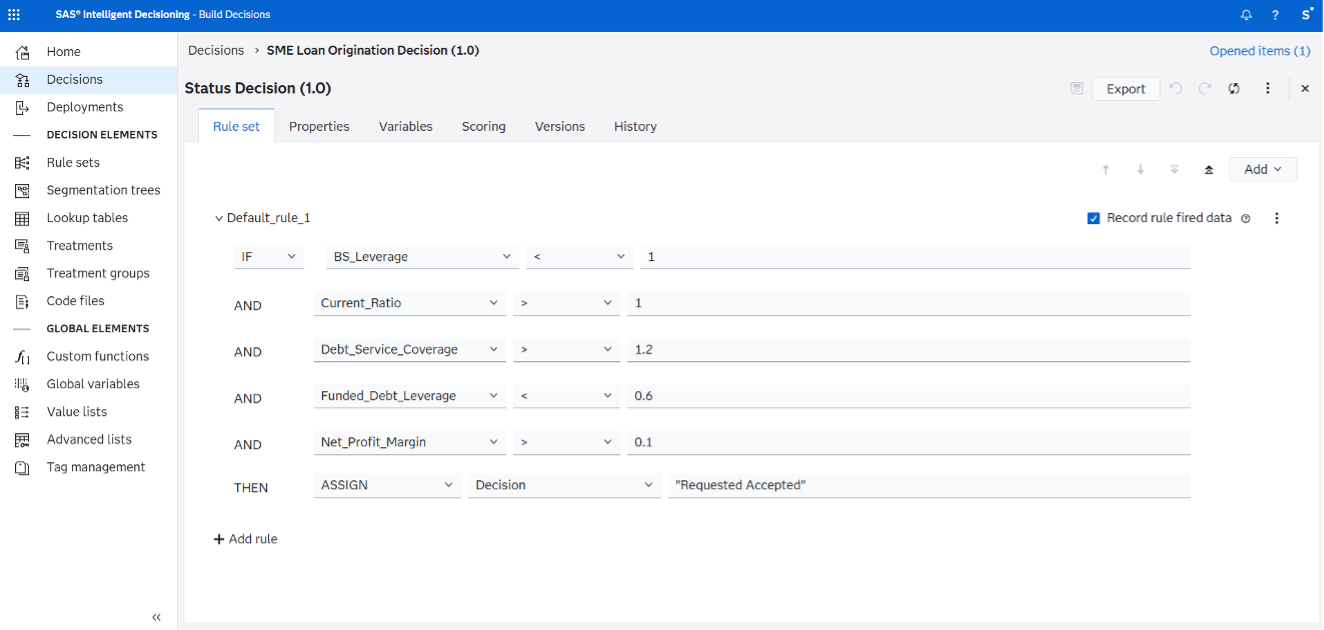This screenshot has width=1324, height=630.
Task: Uncheck Record rule fired data
Action: 1094,218
